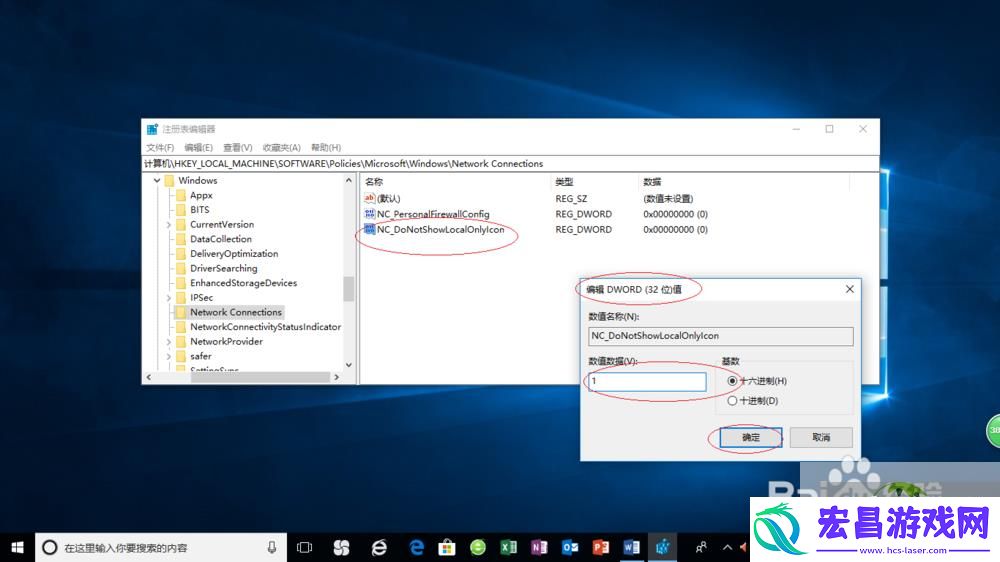Select the 十进制(D) decimal radio button
Image resolution: width=1000 pixels, height=562 pixels.
coord(732,401)
